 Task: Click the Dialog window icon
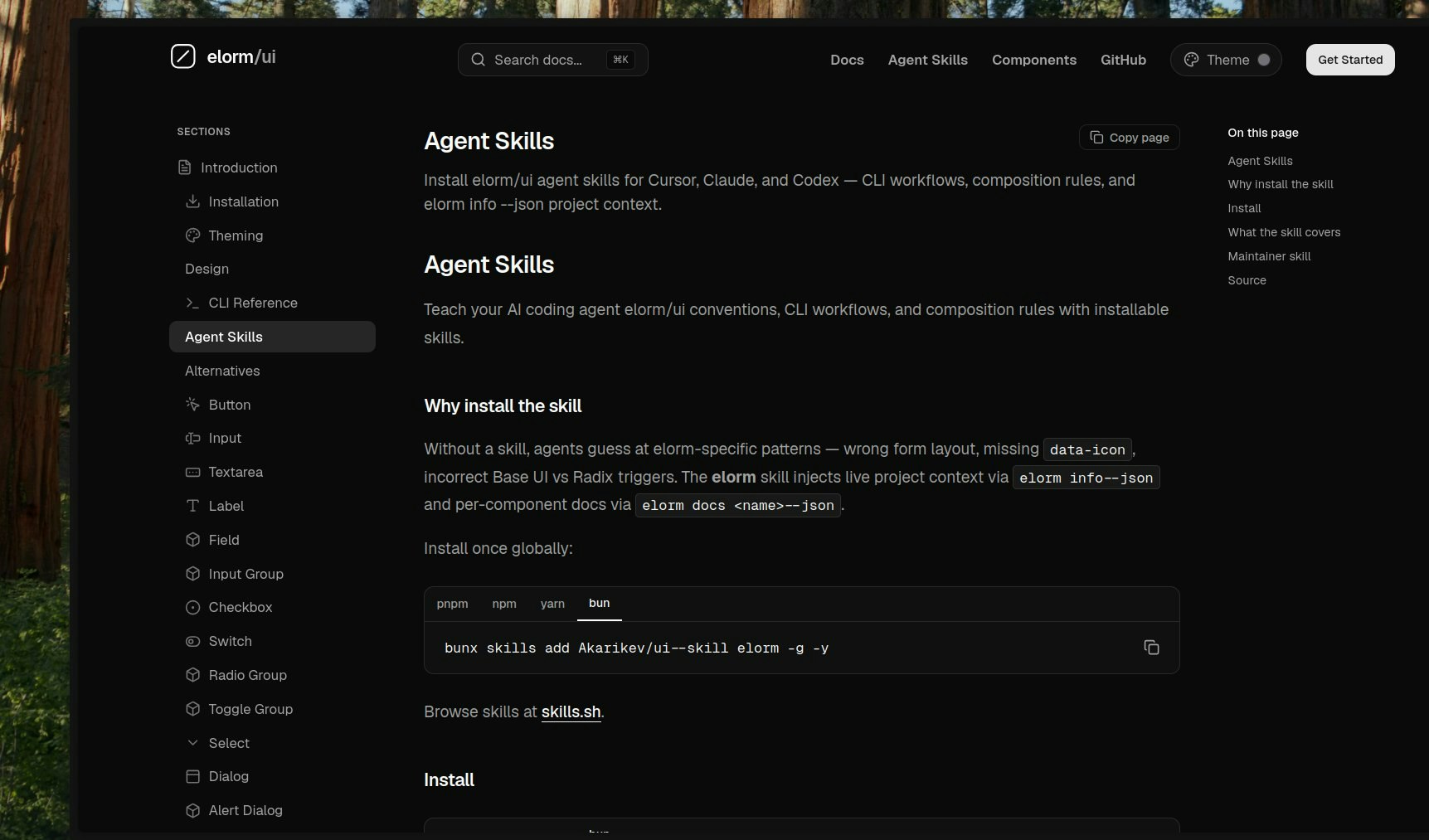pos(192,776)
